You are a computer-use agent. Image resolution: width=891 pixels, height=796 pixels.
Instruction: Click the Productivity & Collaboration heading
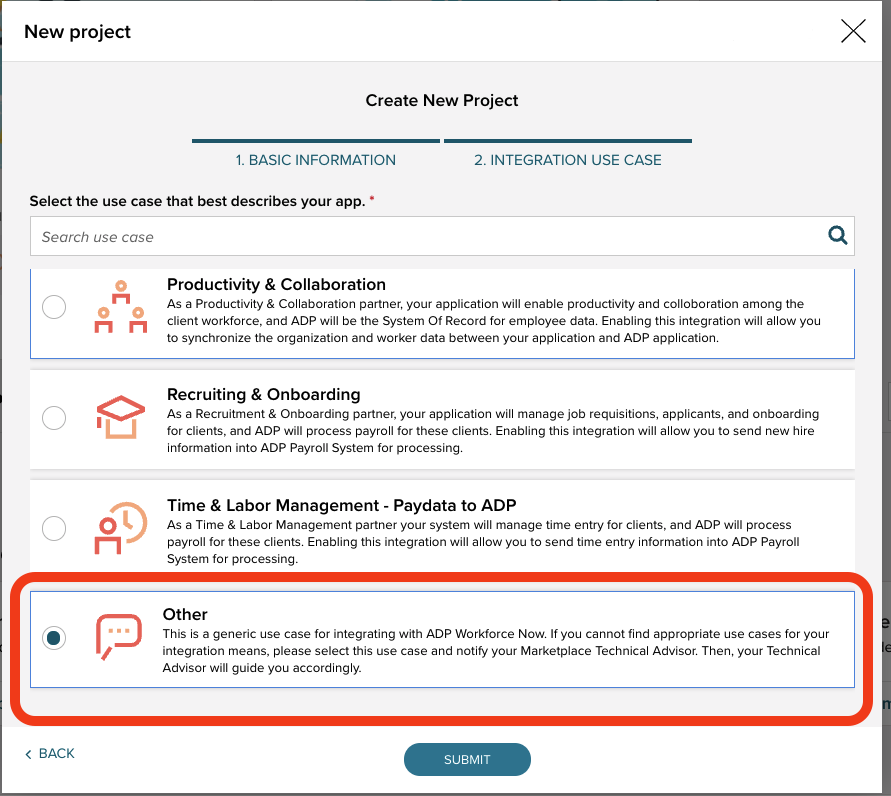coord(276,284)
